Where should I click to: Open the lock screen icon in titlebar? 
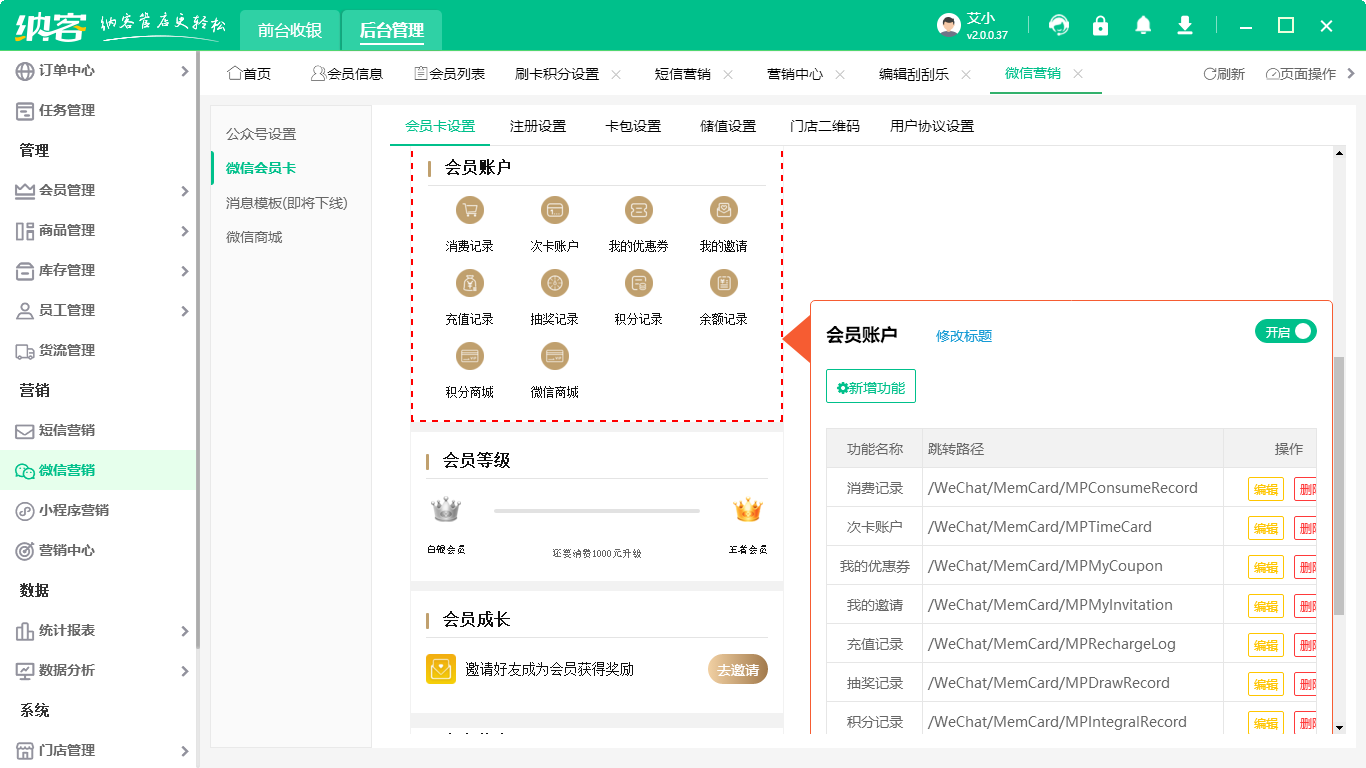(1100, 24)
